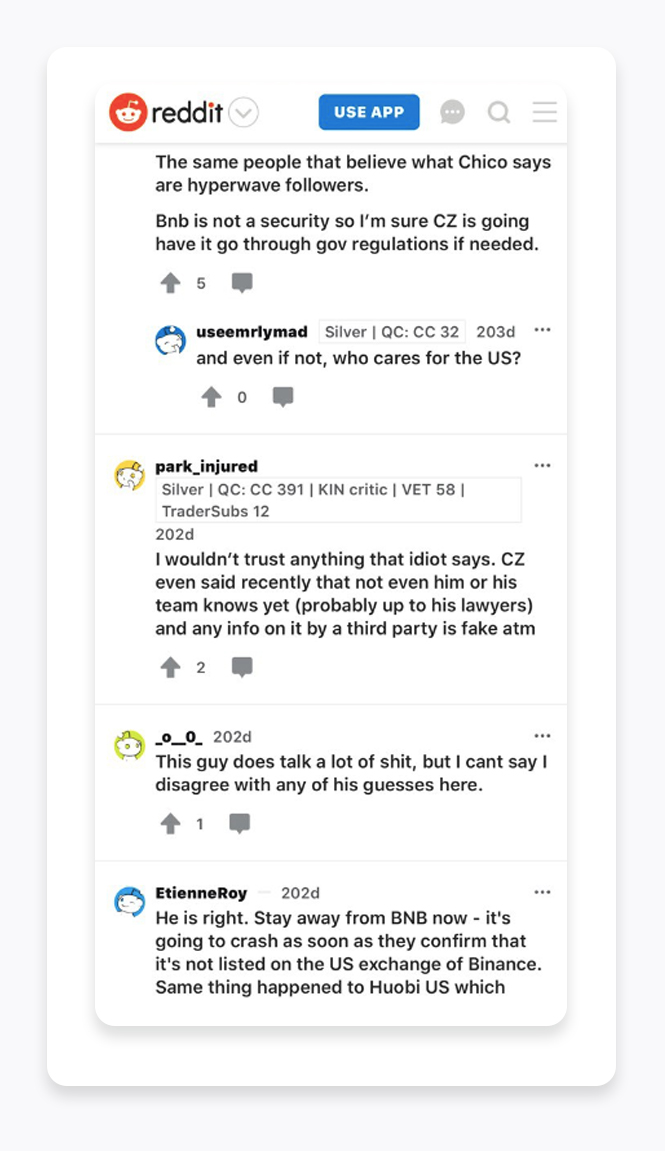Open the hamburger menu icon
Image resolution: width=665 pixels, height=1151 pixels.
pos(545,112)
